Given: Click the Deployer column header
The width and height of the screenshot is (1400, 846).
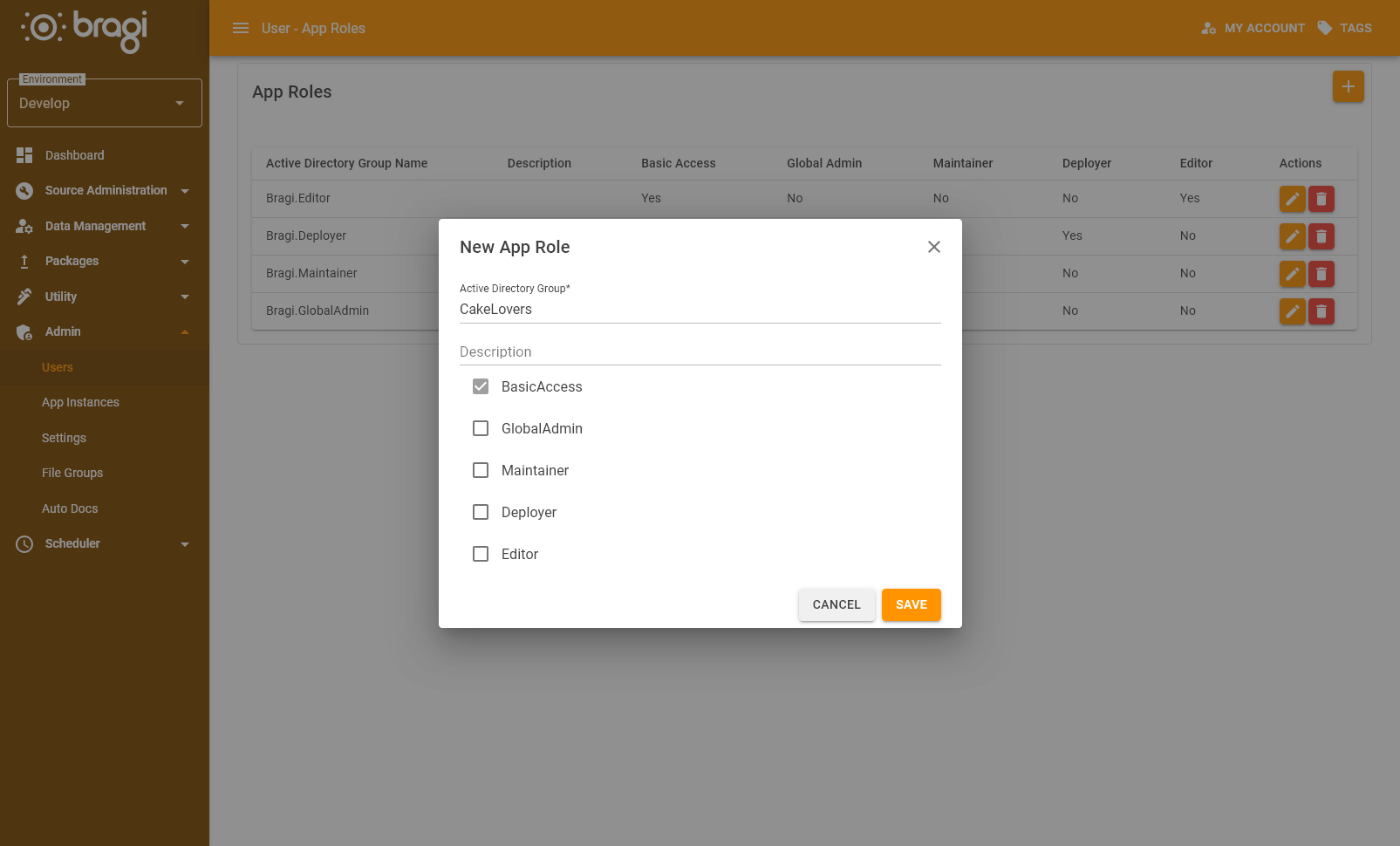Looking at the screenshot, I should 1086,163.
